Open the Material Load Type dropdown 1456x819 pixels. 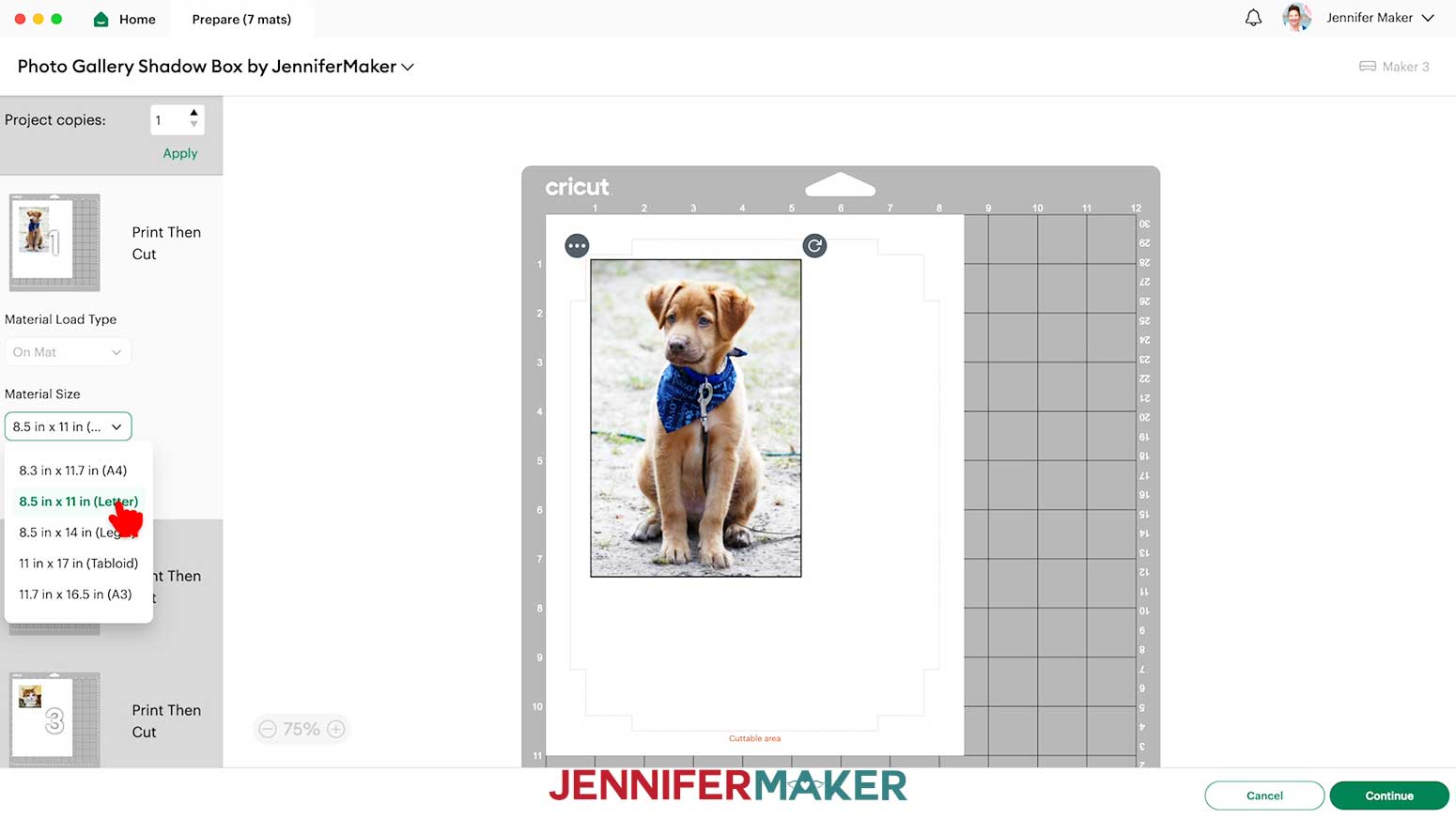tap(68, 352)
